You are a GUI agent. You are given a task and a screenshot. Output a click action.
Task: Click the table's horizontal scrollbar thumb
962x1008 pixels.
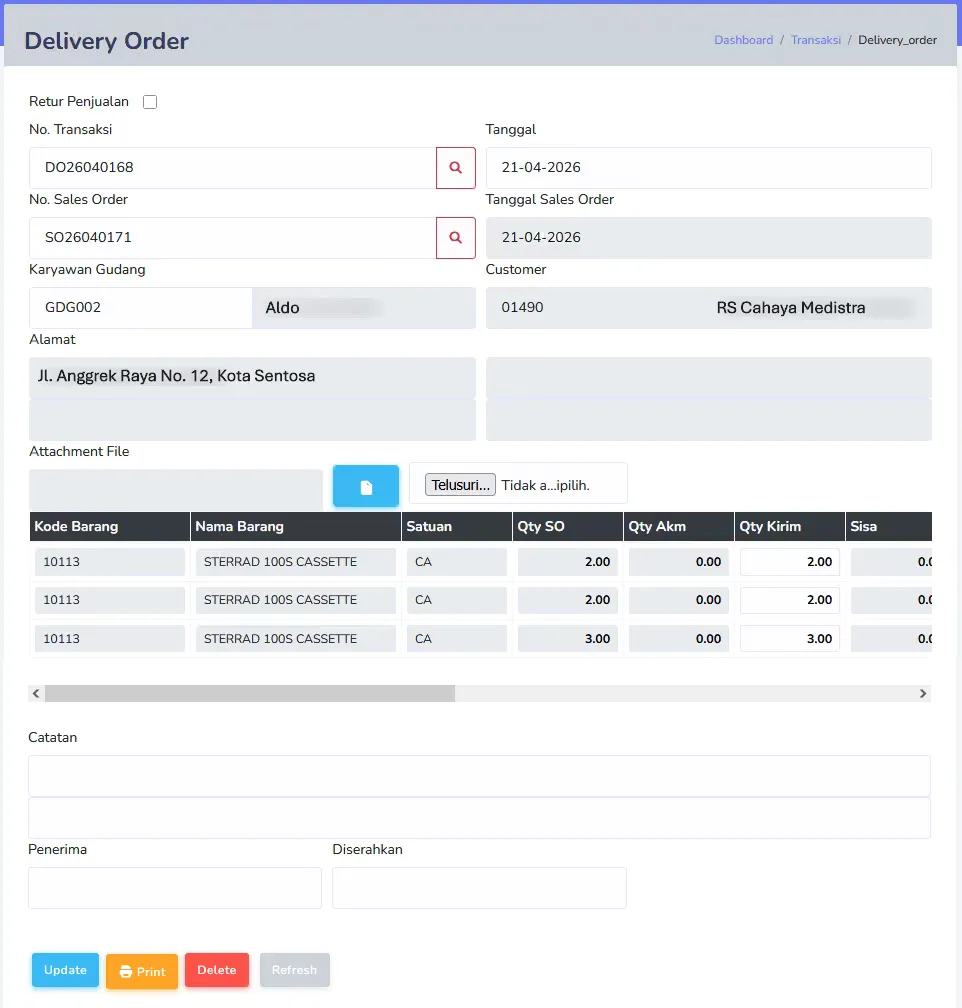coord(250,693)
